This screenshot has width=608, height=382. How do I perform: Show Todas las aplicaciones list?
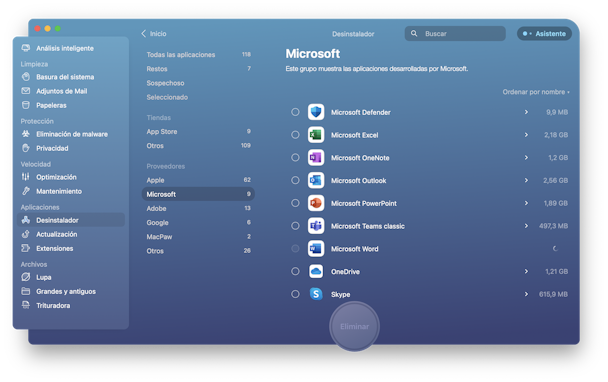[198, 55]
